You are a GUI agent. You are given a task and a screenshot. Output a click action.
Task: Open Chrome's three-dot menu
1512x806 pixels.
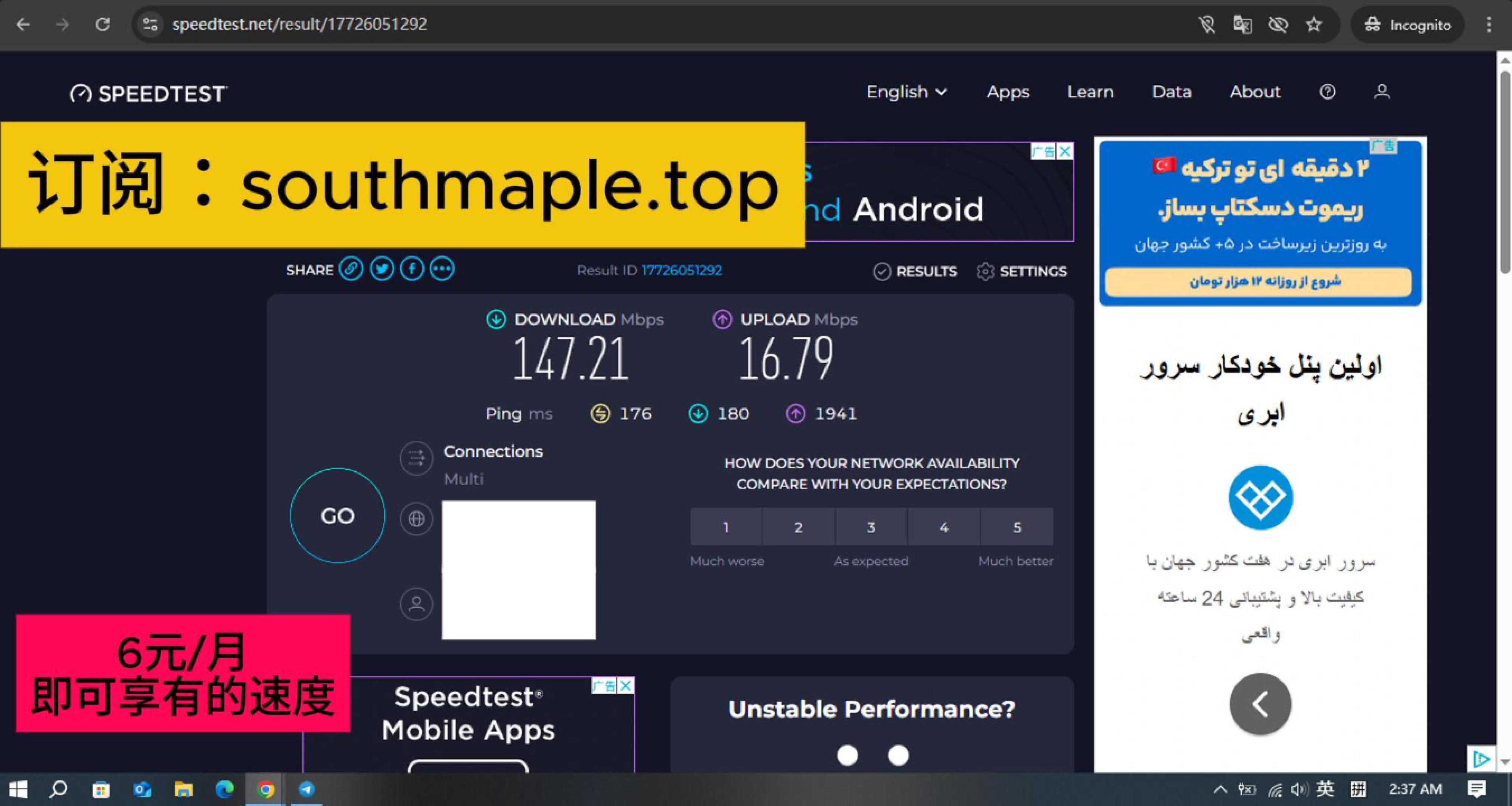coord(1489,25)
